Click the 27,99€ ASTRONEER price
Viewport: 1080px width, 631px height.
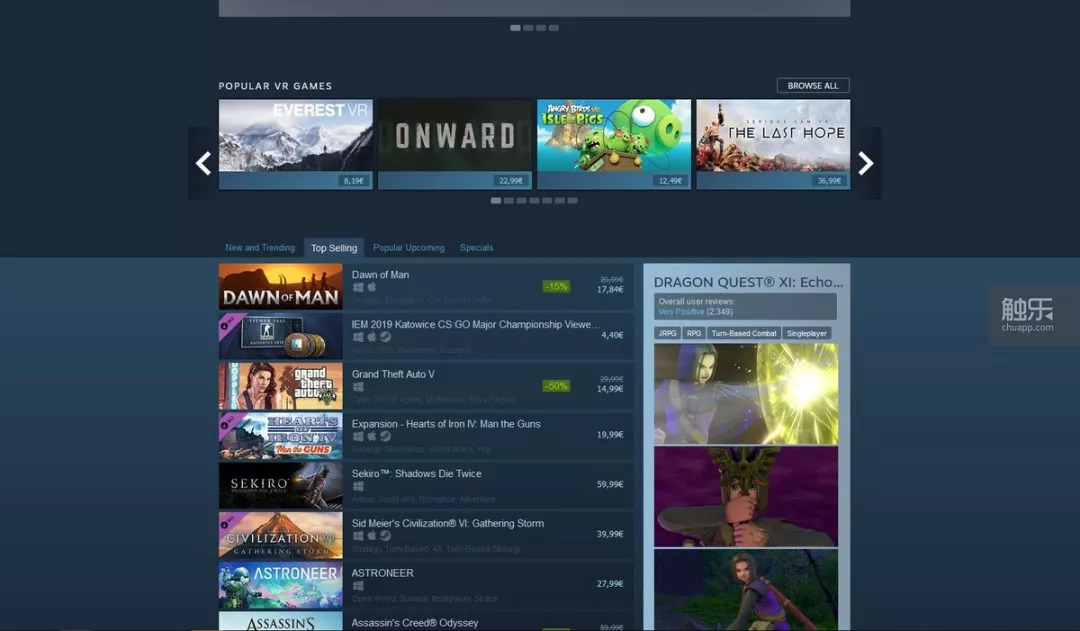(610, 583)
